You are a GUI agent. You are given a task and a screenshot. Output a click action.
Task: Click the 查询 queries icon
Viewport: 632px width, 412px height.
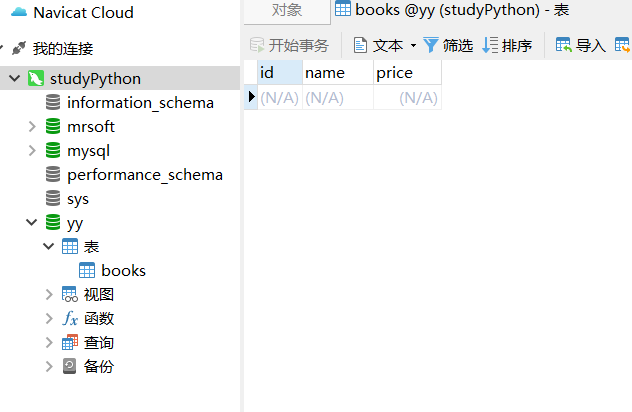click(x=70, y=342)
